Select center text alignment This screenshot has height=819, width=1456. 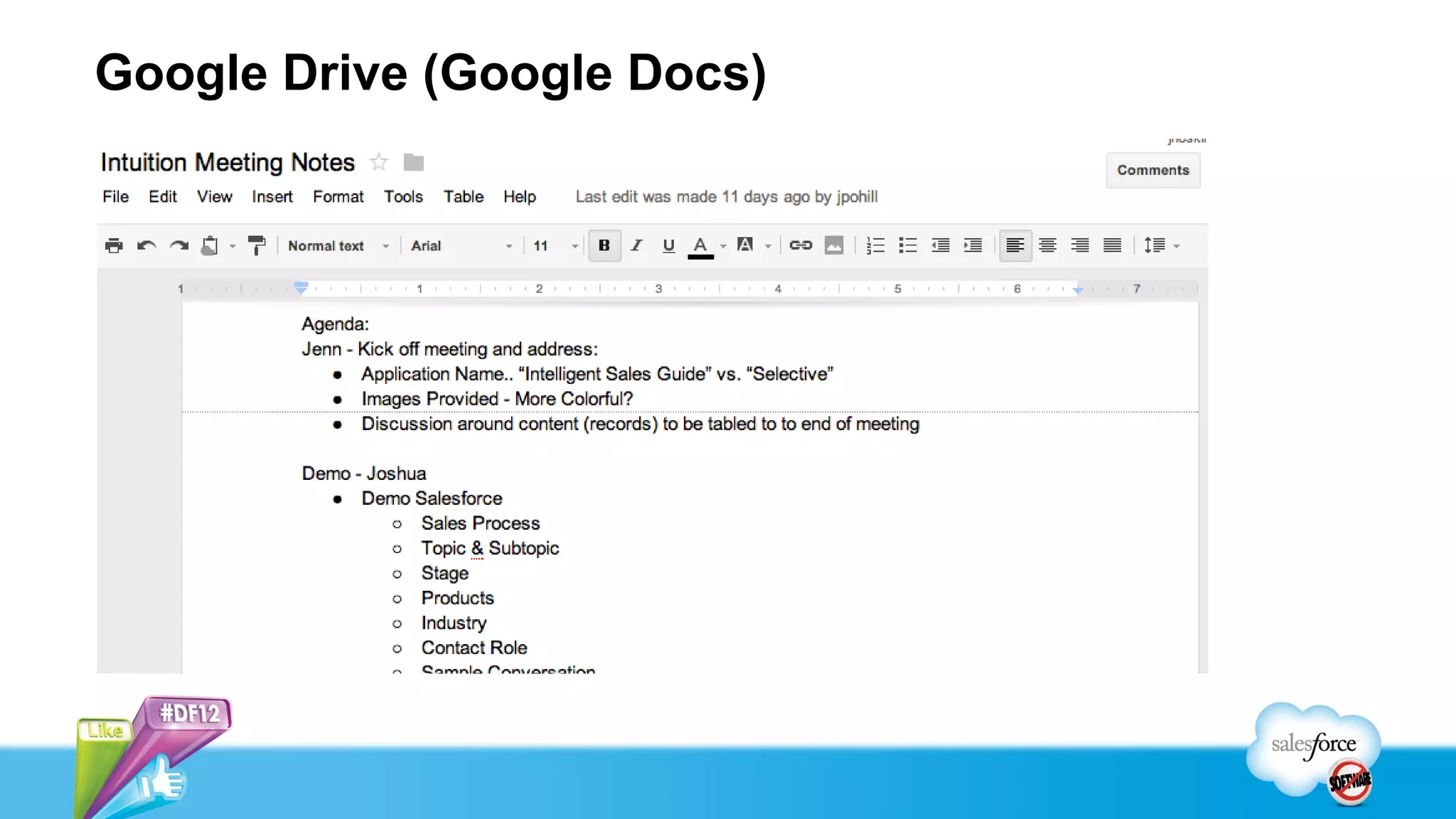pyautogui.click(x=1047, y=246)
